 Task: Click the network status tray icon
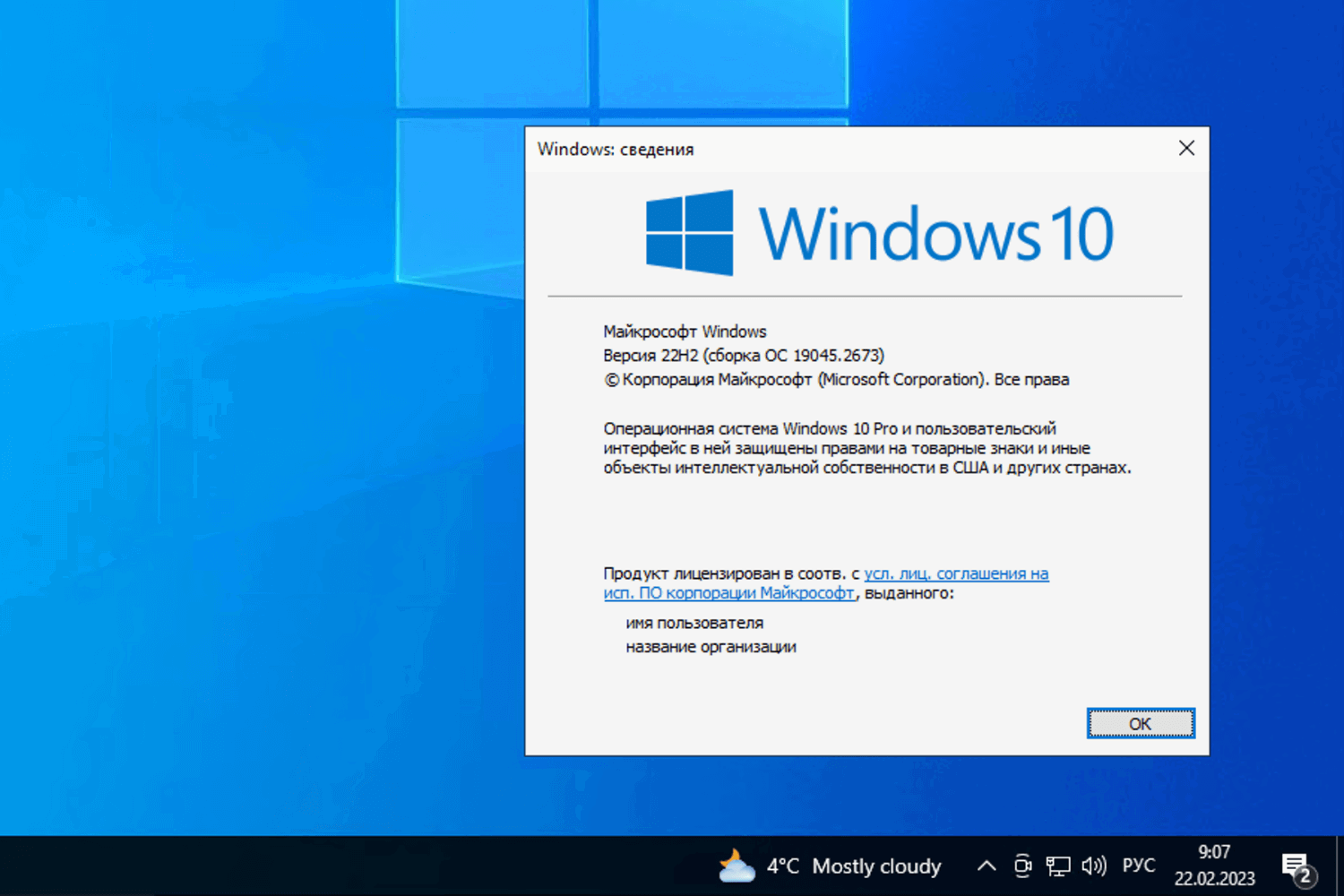click(x=1059, y=866)
